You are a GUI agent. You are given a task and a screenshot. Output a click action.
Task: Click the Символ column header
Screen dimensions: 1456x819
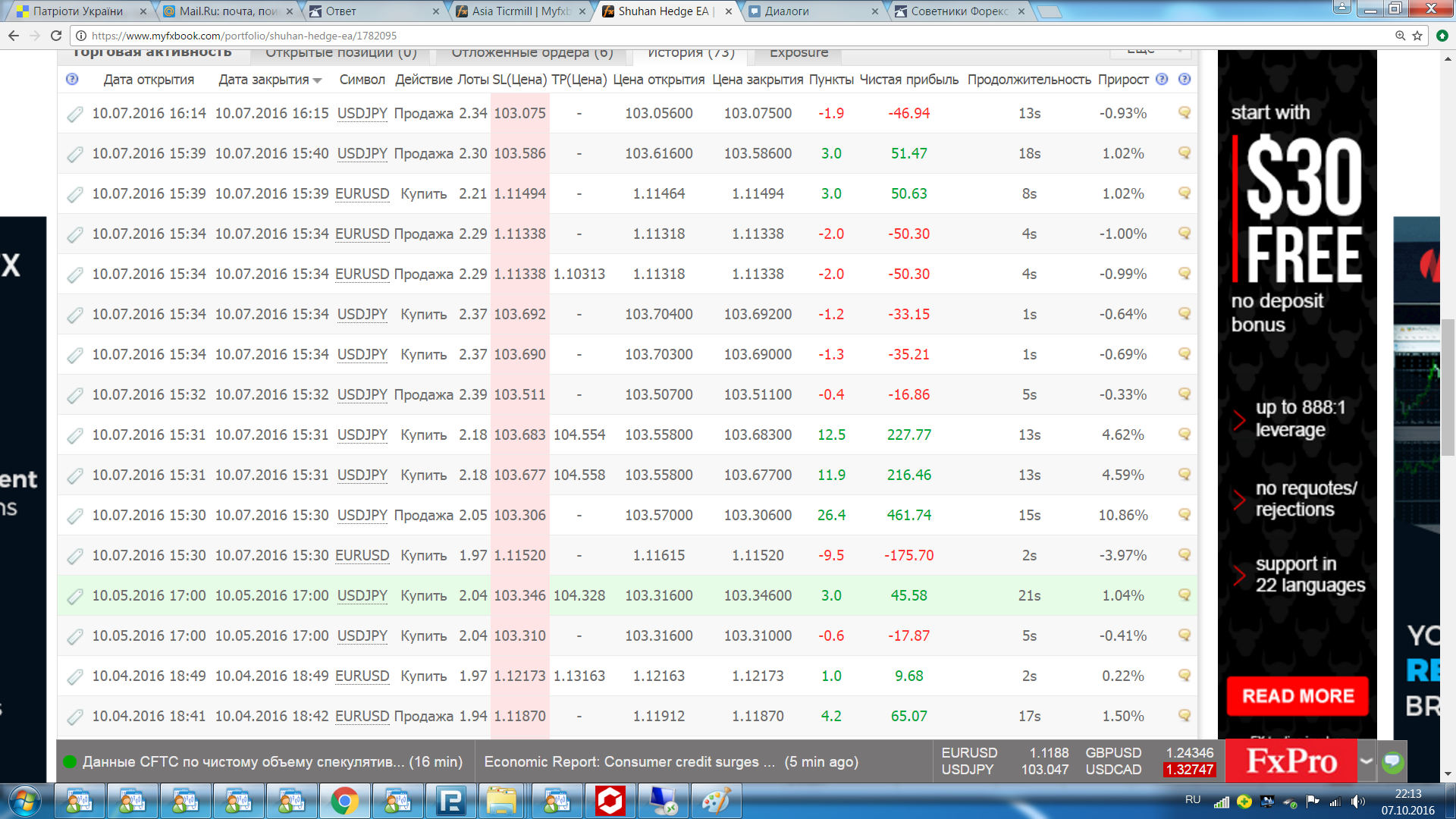click(x=362, y=80)
